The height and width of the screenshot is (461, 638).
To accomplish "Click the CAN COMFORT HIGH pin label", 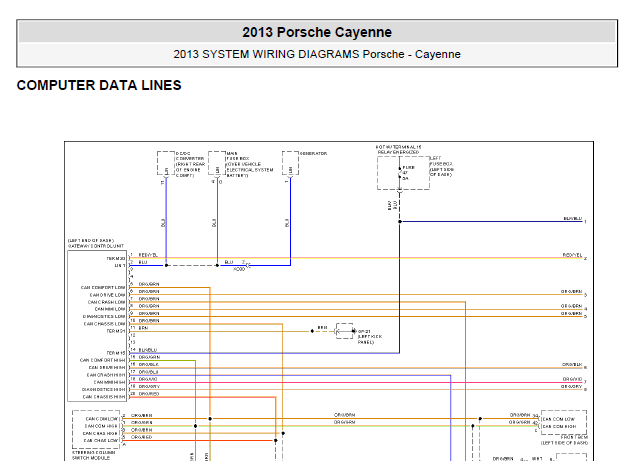I will tap(103, 360).
